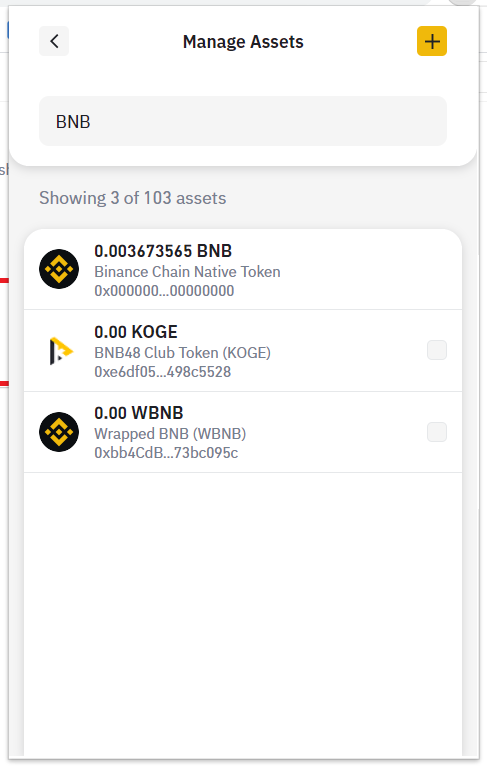Click the empty area below the asset list
The width and height of the screenshot is (487, 769).
243,613
